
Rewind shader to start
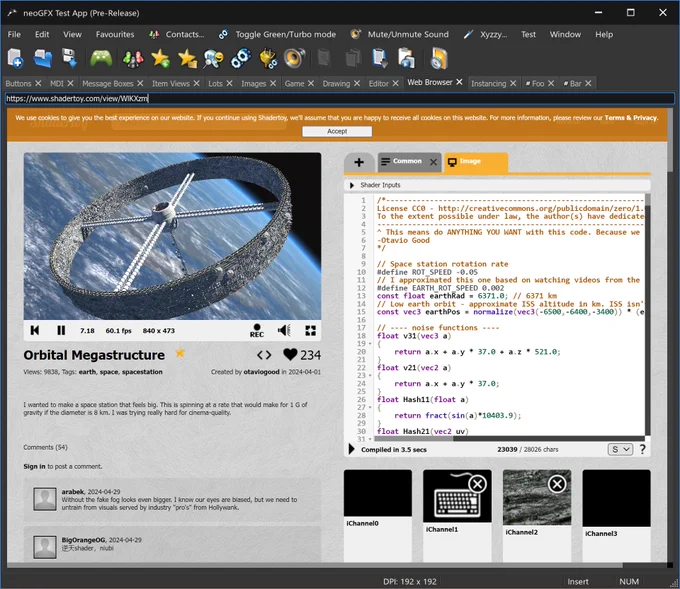tap(35, 330)
